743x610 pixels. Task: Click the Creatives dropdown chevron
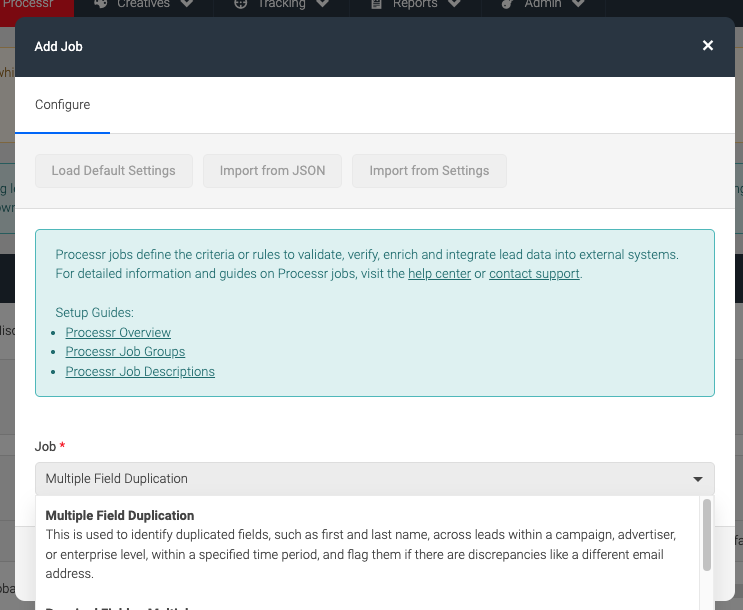[187, 4]
